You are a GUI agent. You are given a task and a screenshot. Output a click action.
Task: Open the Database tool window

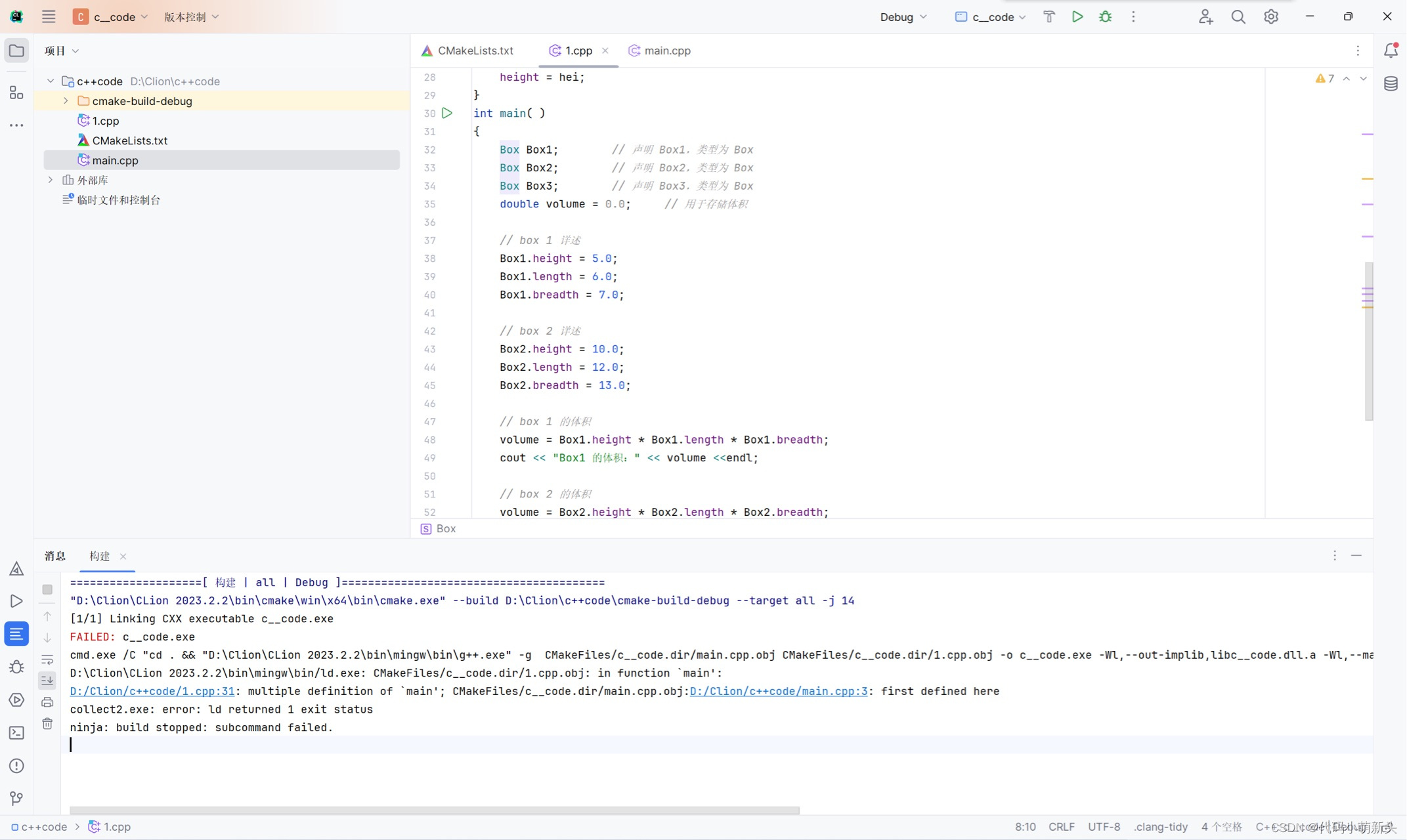pyautogui.click(x=1391, y=84)
